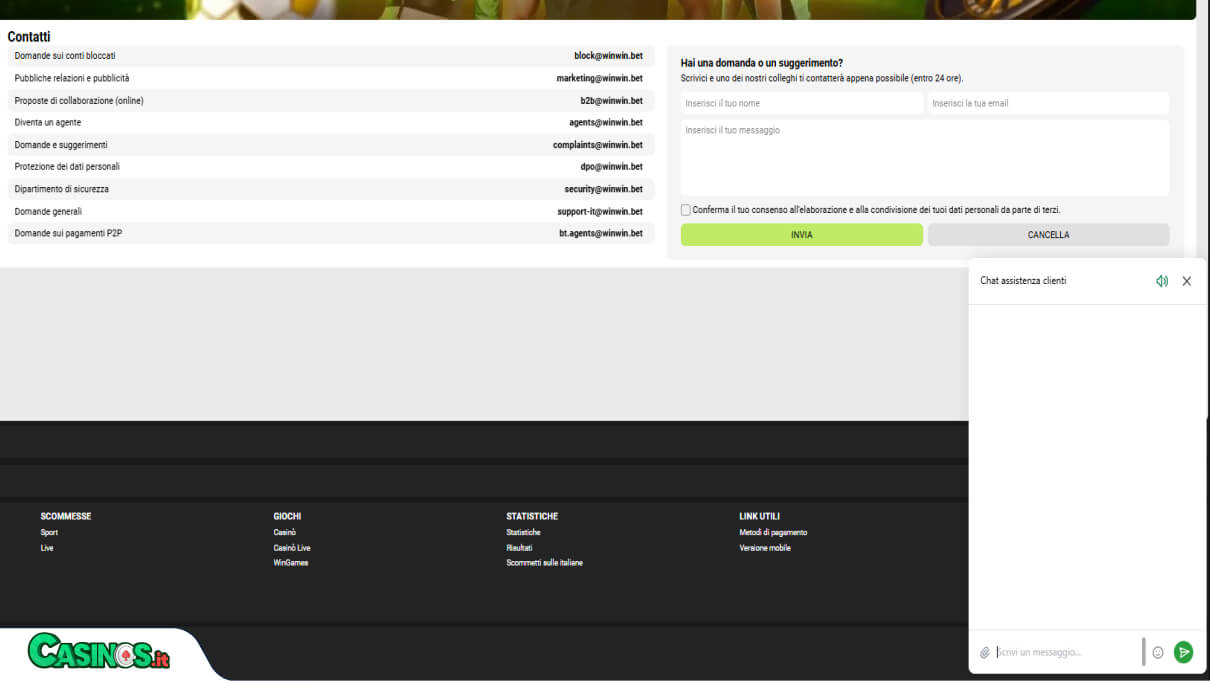
Task: Open the Casinos.it logo
Action: [x=98, y=653]
